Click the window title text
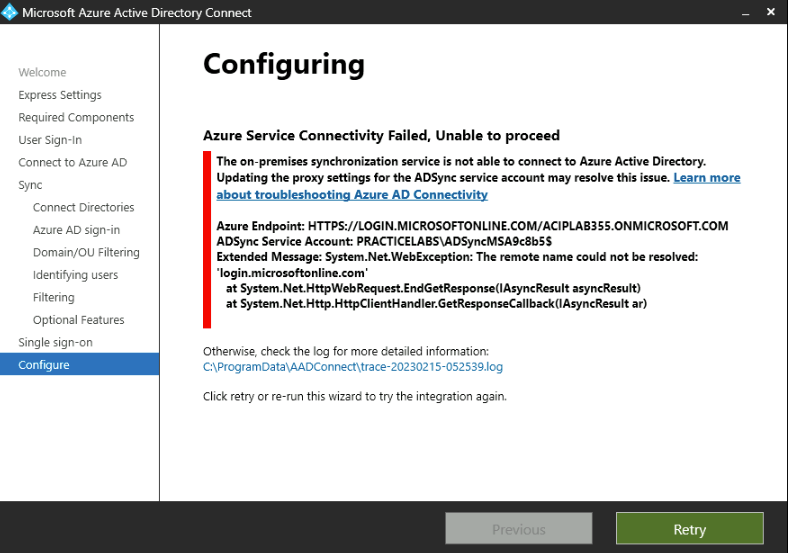Image resolution: width=788 pixels, height=553 pixels. pyautogui.click(x=137, y=13)
